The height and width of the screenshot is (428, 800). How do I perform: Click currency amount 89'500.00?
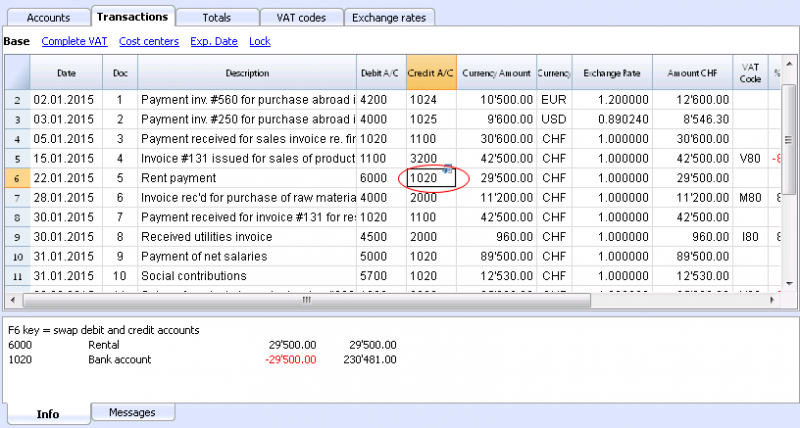pos(496,257)
